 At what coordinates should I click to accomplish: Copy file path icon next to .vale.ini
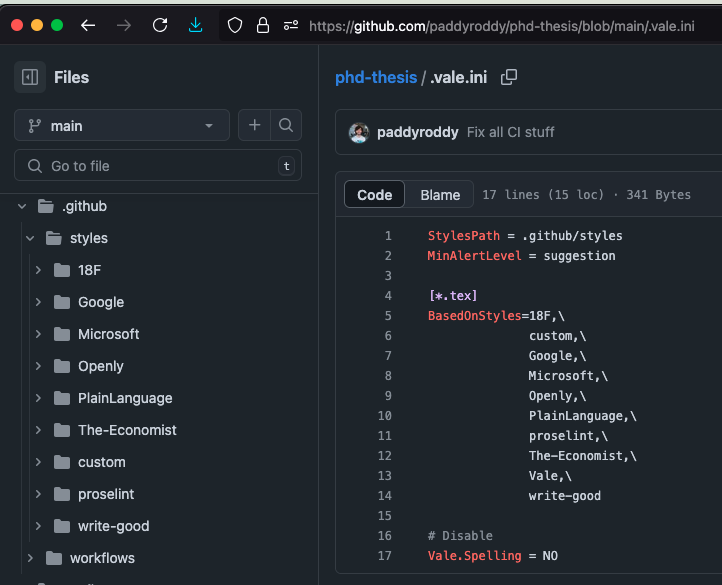(x=509, y=77)
